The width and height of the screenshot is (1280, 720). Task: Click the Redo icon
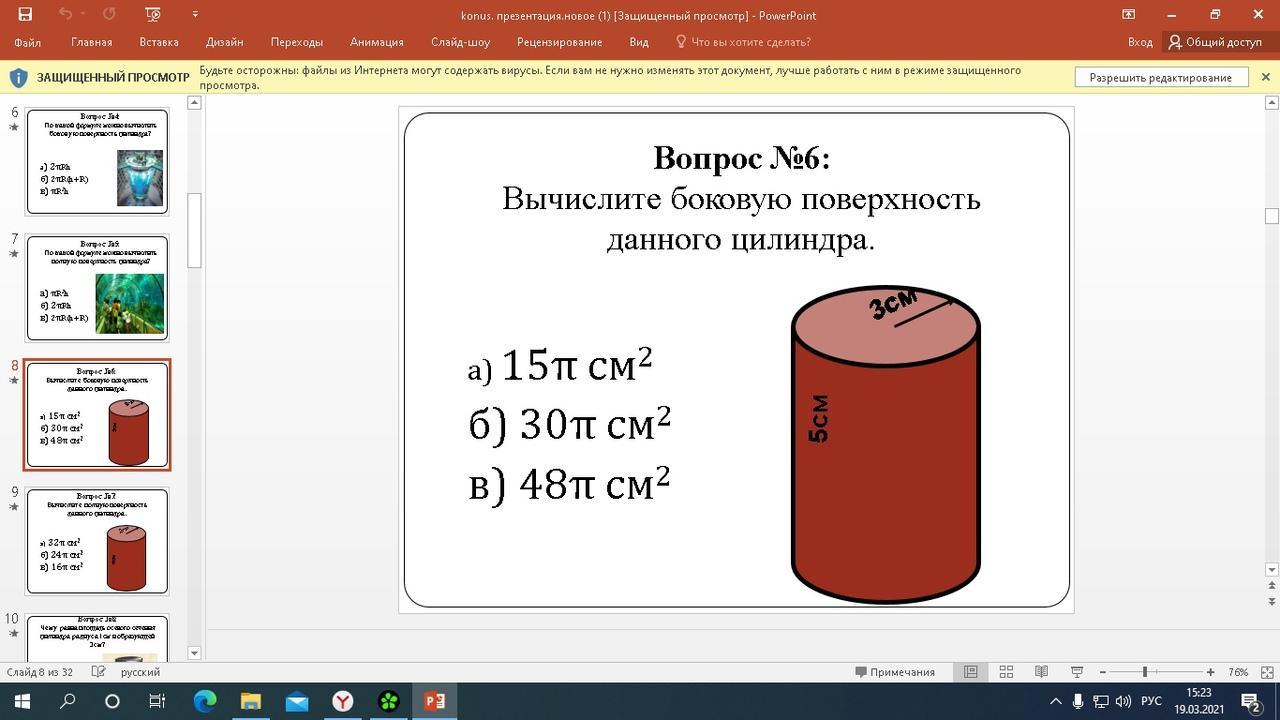click(x=109, y=14)
